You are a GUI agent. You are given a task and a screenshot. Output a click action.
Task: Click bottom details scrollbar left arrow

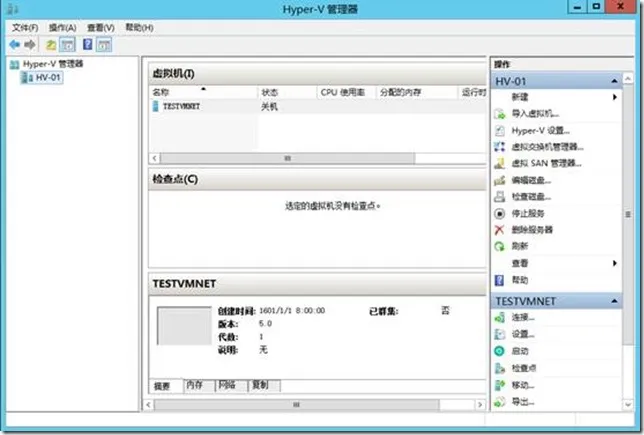pyautogui.click(x=148, y=405)
